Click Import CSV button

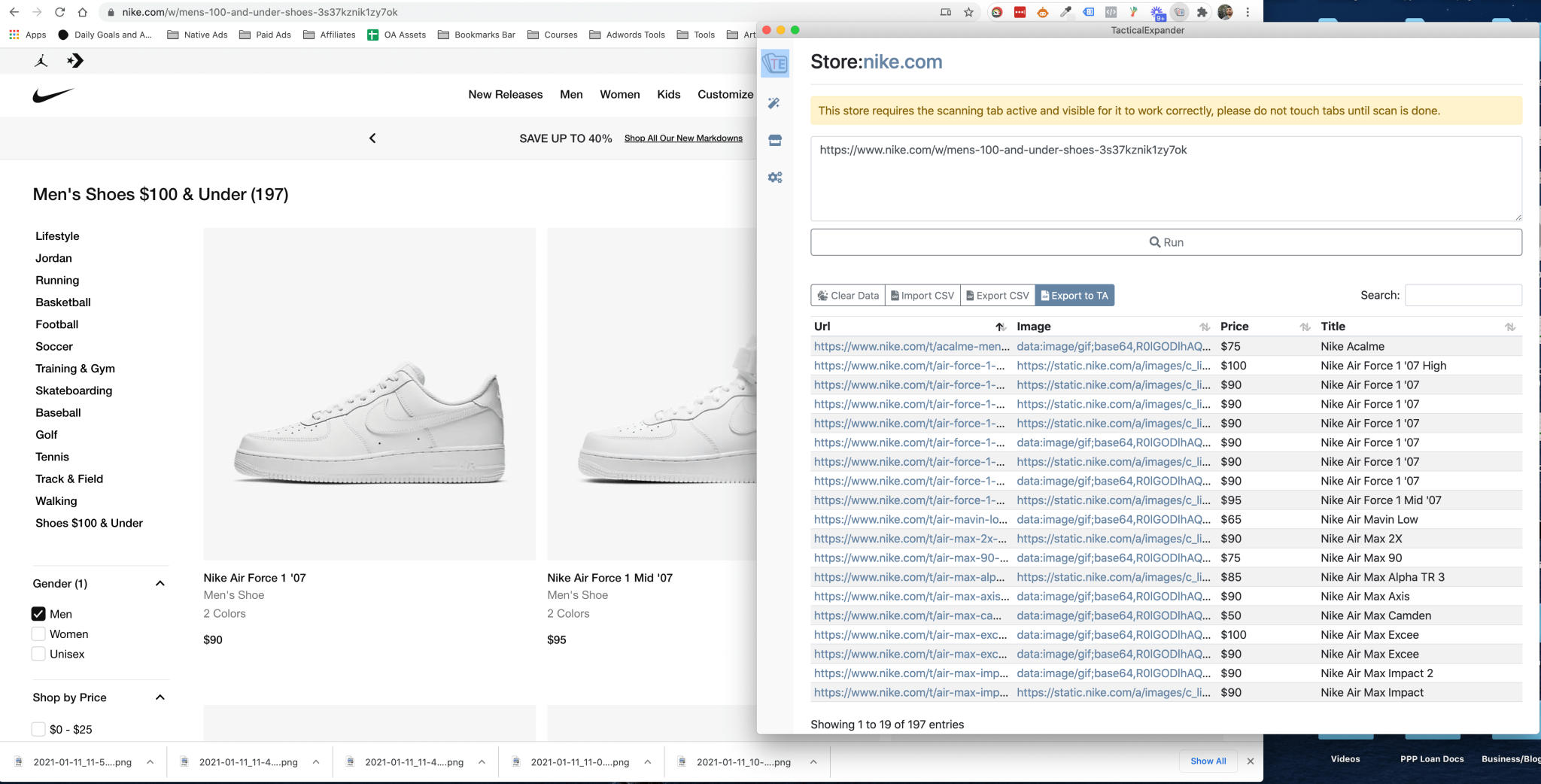click(922, 296)
